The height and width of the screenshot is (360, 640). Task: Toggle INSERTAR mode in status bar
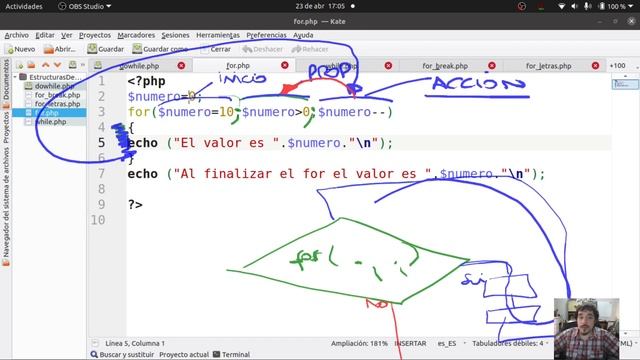(410, 343)
